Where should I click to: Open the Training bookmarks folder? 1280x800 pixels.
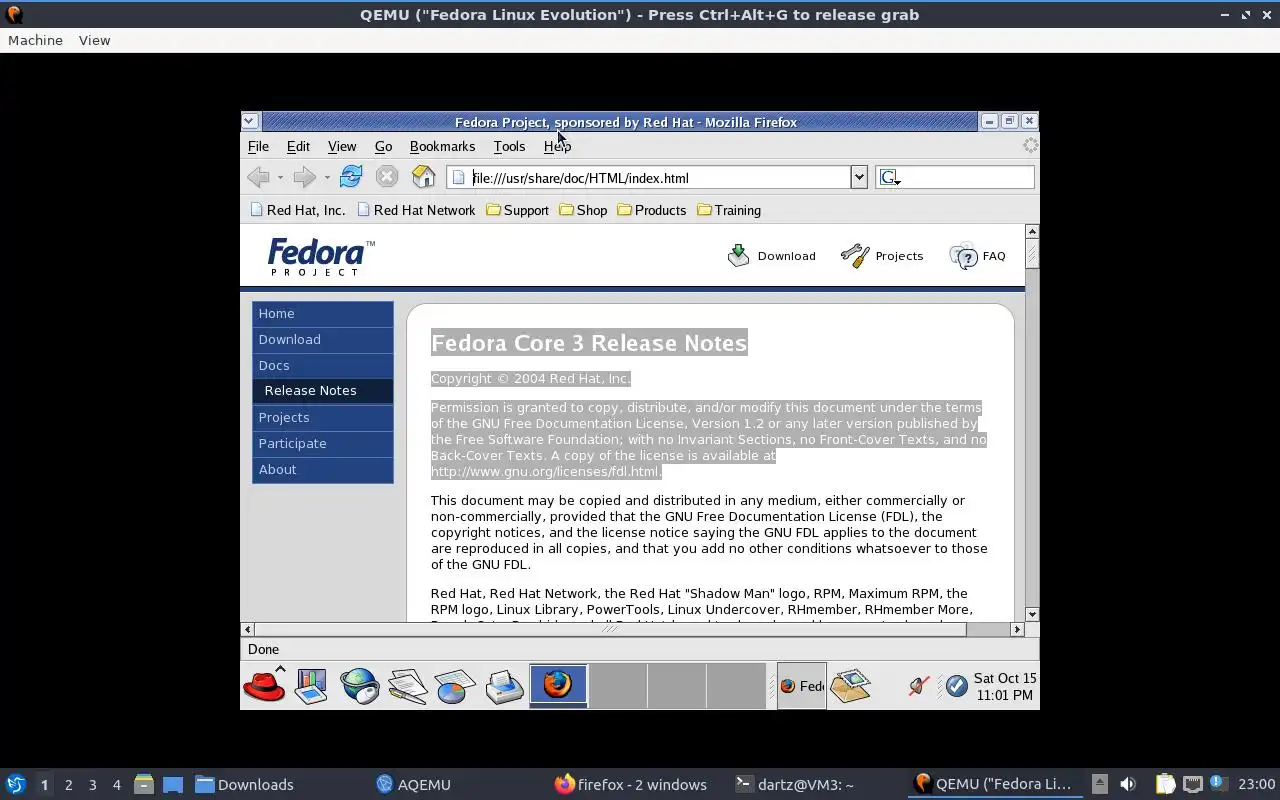click(729, 210)
